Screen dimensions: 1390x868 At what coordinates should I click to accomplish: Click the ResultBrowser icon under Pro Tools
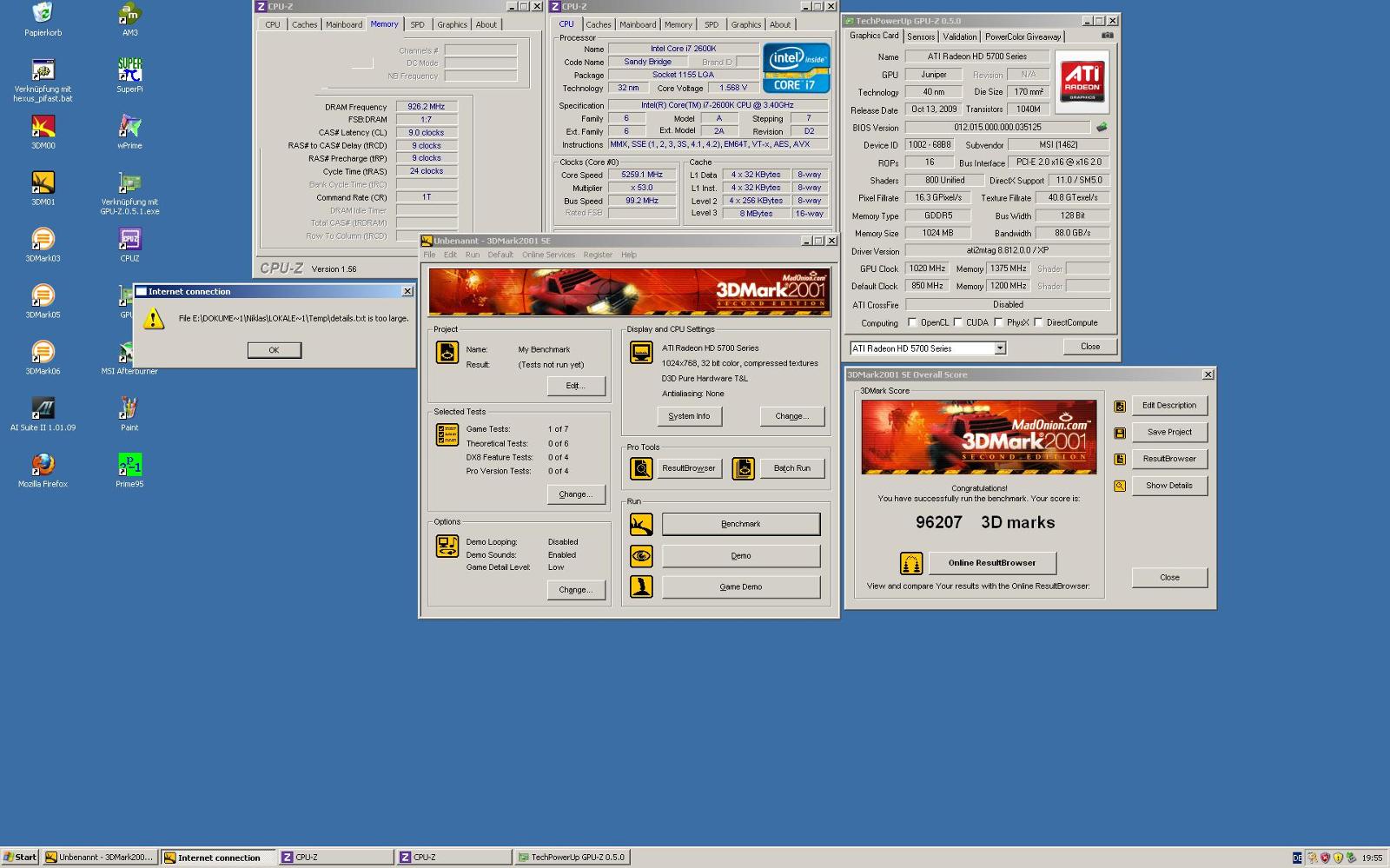[641, 468]
